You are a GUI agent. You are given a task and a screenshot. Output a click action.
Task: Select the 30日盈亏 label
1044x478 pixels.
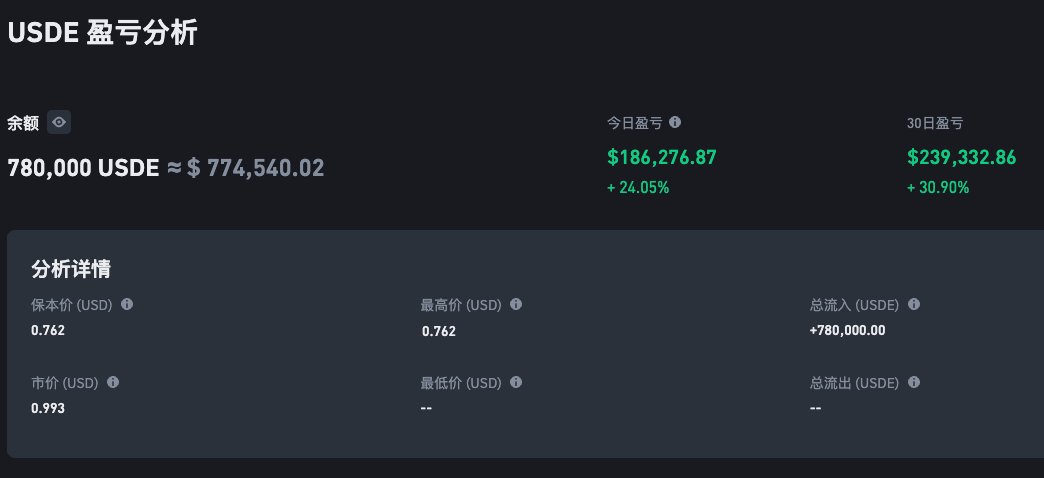(x=935, y=123)
